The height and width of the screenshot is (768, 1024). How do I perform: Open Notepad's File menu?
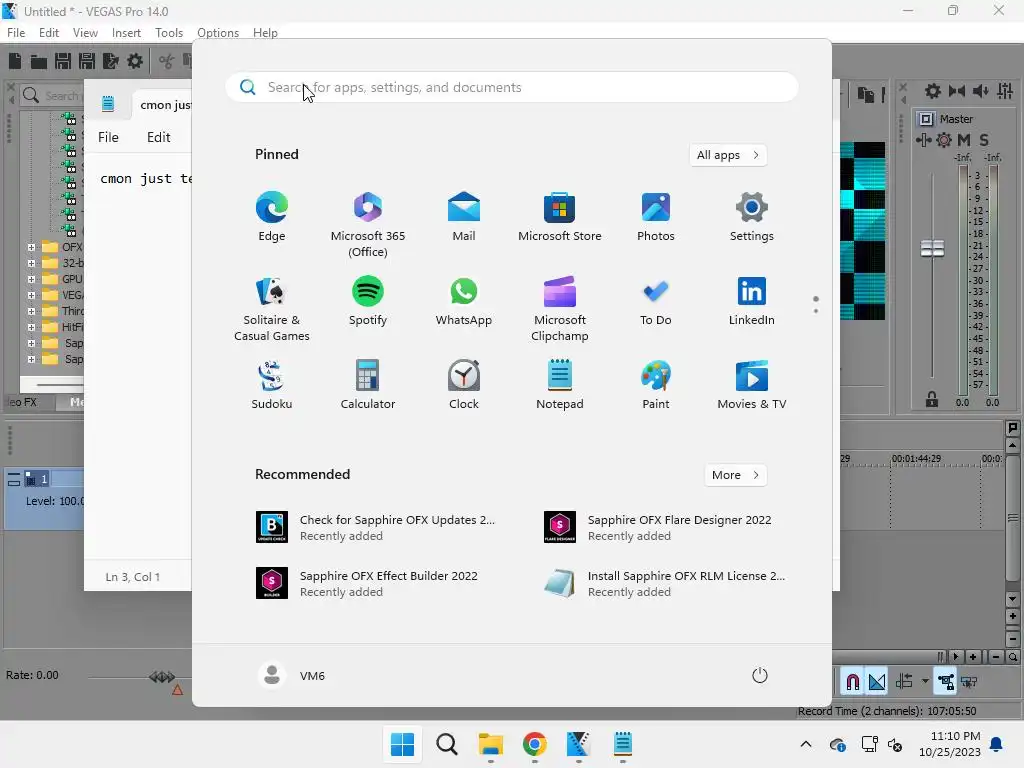coord(108,137)
